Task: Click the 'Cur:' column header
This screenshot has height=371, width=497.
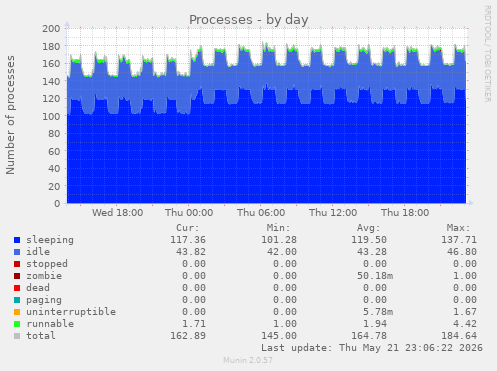Action: tap(188, 228)
